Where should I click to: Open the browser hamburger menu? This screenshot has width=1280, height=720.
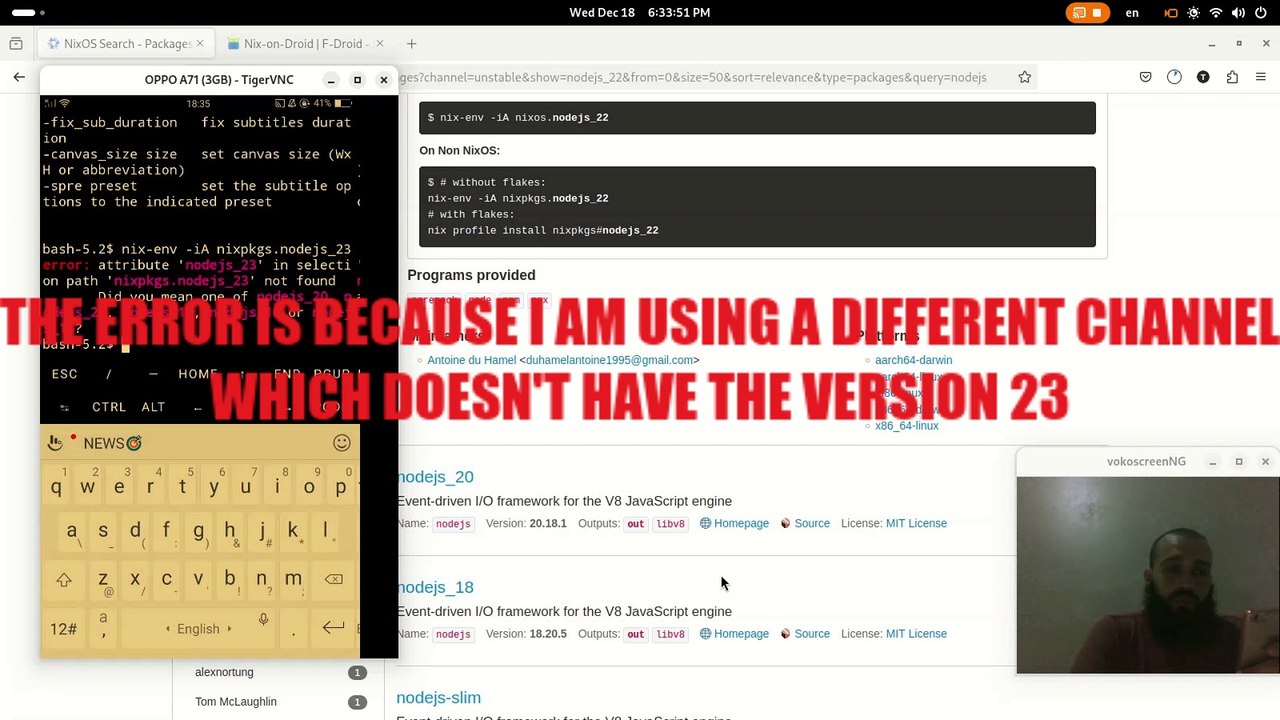(1260, 77)
